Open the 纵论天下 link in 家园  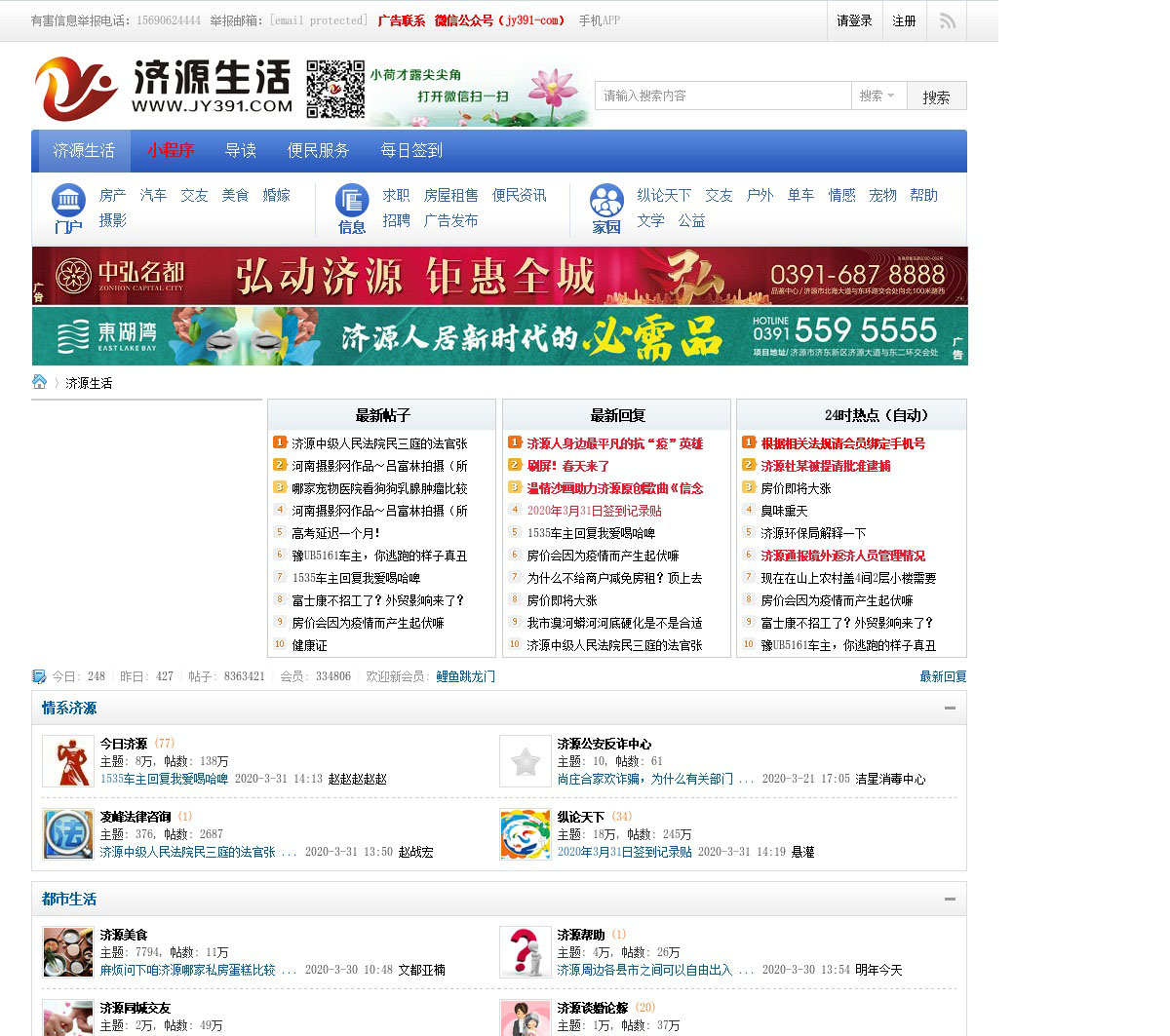tap(664, 195)
